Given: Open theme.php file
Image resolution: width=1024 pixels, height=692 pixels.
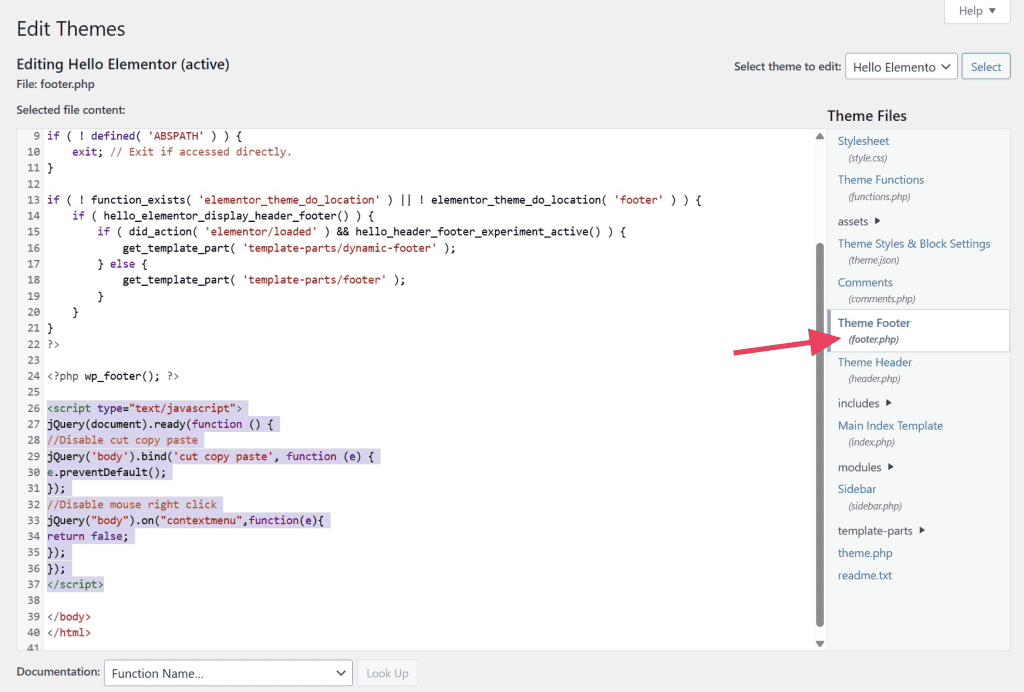Looking at the screenshot, I should tap(865, 553).
